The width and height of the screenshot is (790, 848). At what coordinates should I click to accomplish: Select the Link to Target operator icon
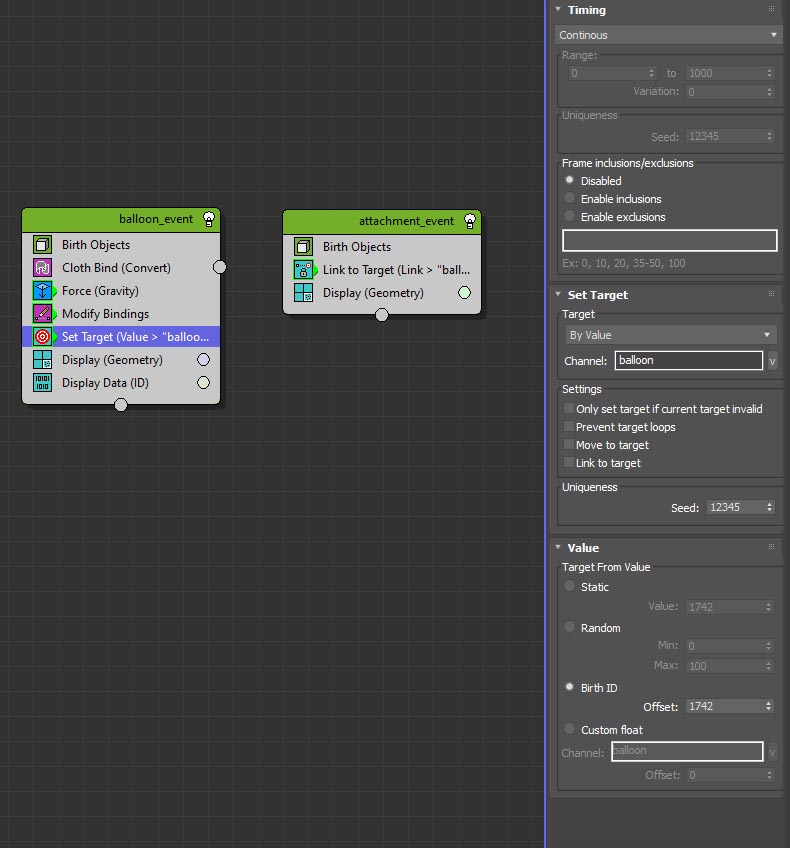pyautogui.click(x=304, y=270)
